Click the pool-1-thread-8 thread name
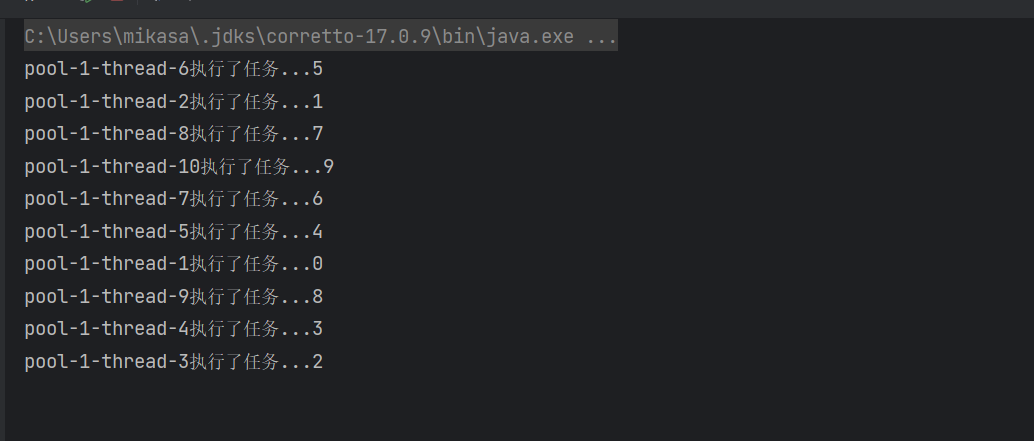Viewport: 1034px width, 441px height. click(107, 134)
